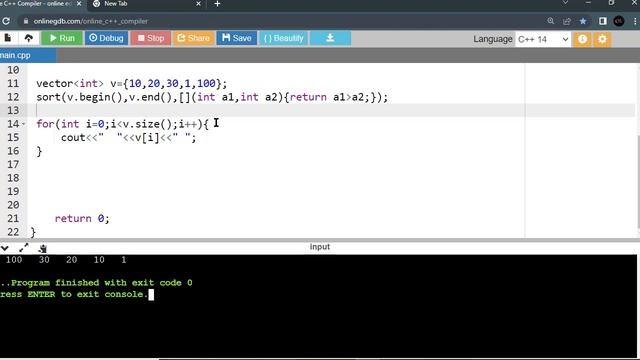Open tab search chevron
This screenshot has width=640, height=360.
[565, 3]
